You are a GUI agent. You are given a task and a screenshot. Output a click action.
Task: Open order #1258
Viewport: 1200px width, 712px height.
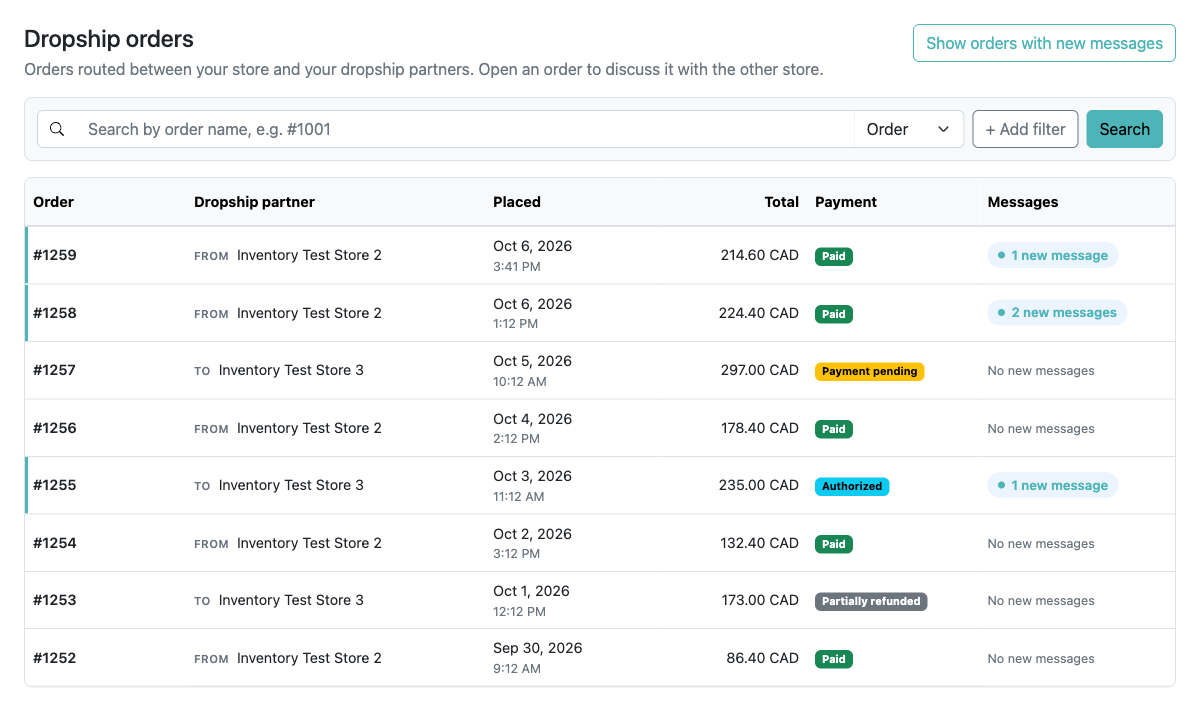pyautogui.click(x=55, y=313)
